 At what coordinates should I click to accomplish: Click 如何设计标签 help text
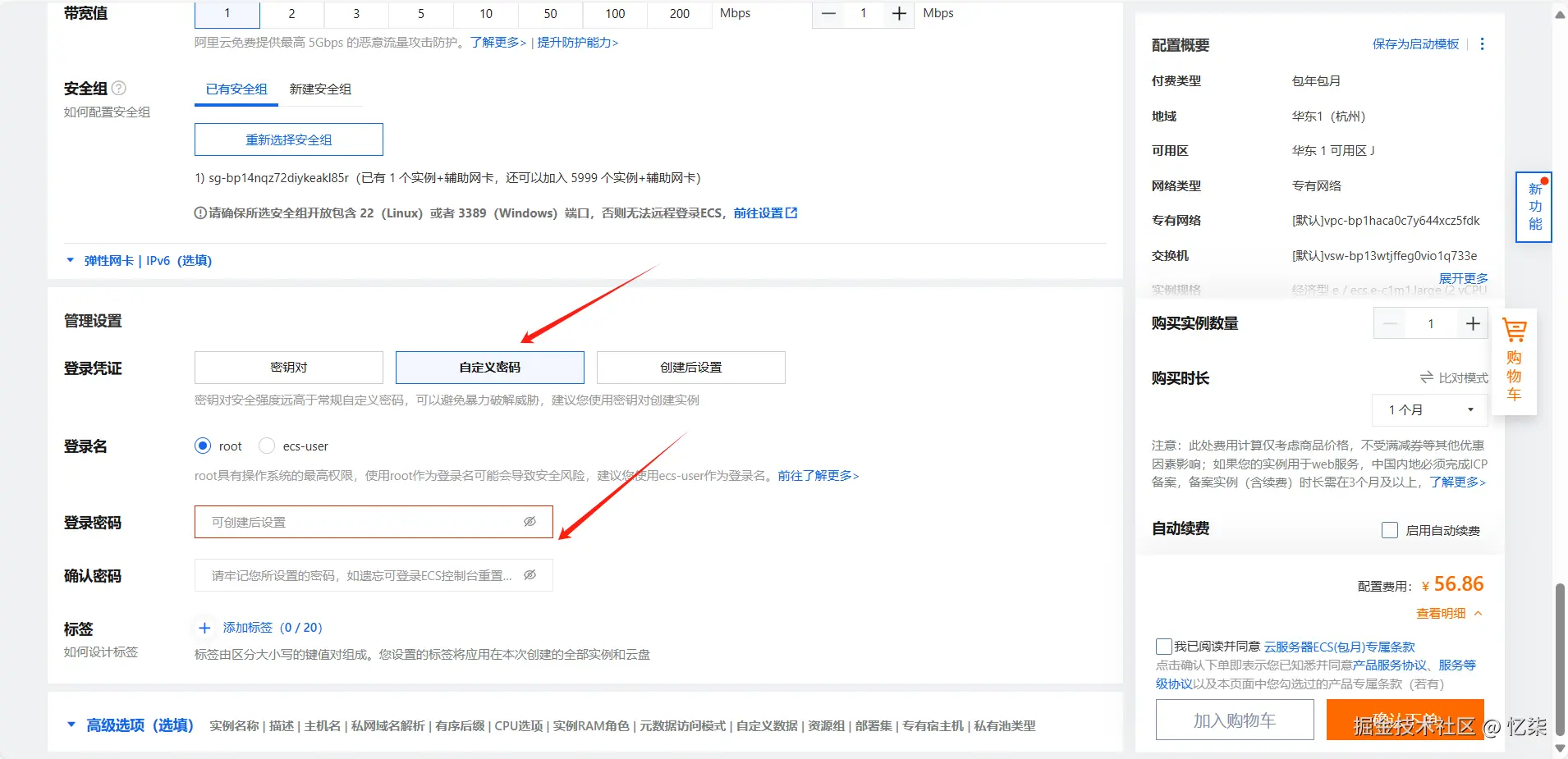click(x=101, y=652)
